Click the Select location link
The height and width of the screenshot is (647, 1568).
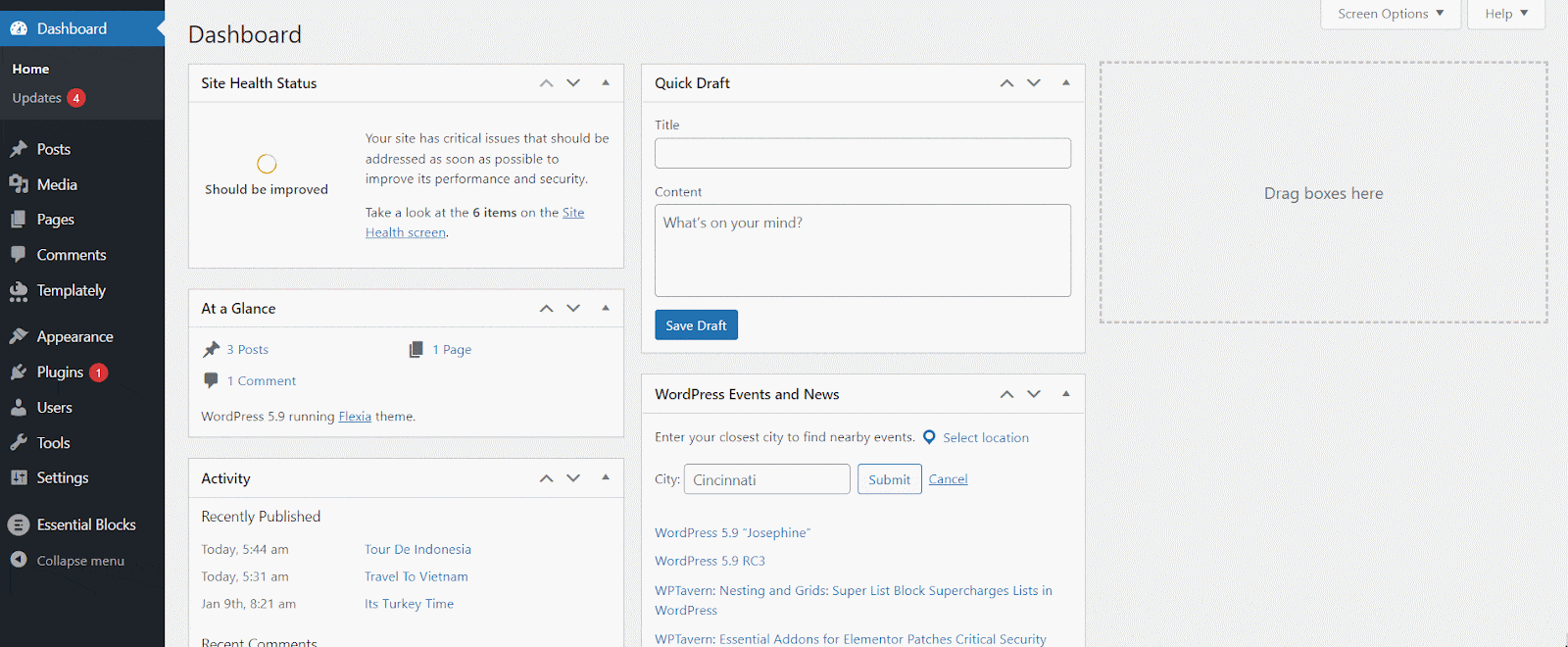pos(986,437)
